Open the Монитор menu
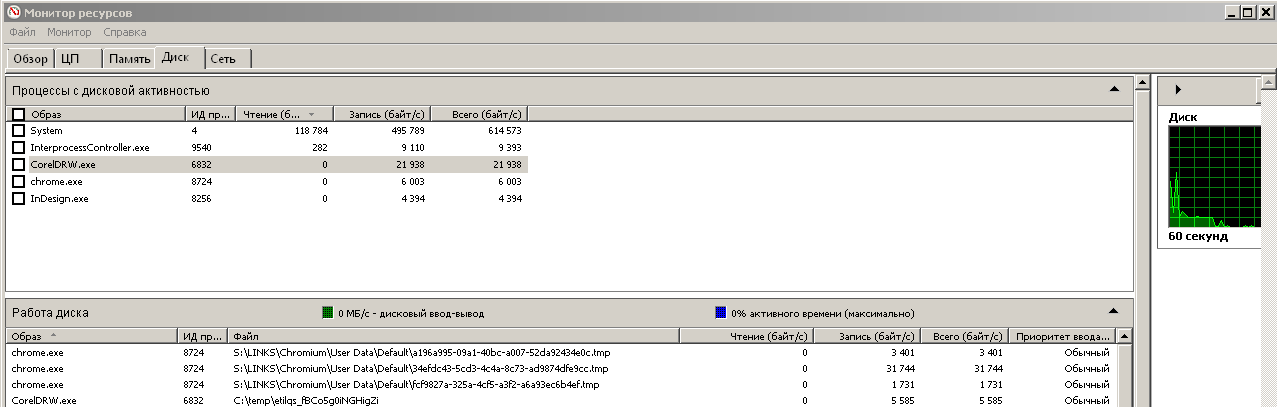Image resolution: width=1277 pixels, height=407 pixels. (69, 33)
